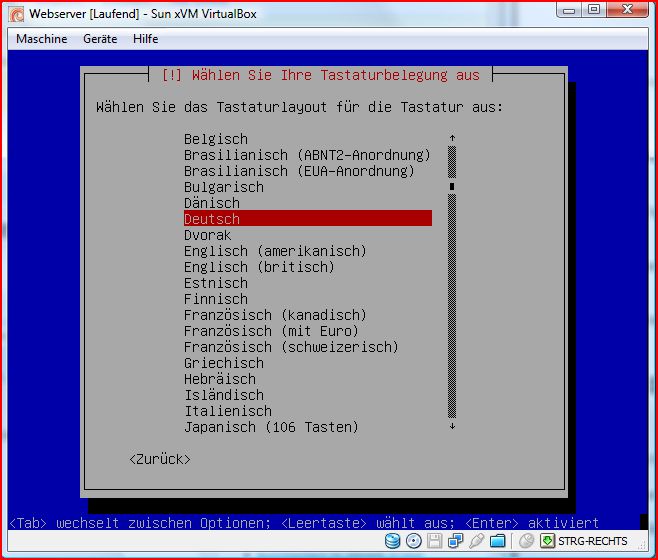Click the green keyboard capture arrow icon
Viewport: 658px width, 560px height.
548,541
